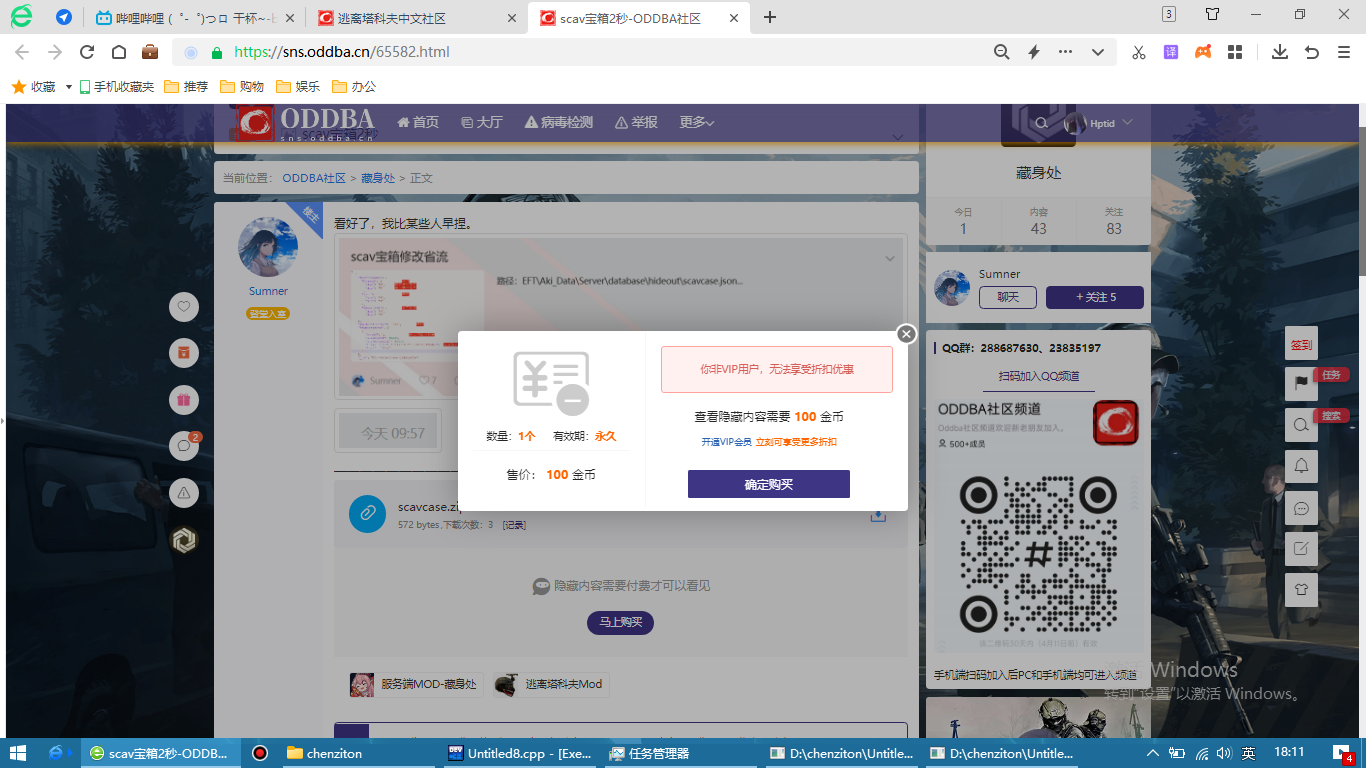Collapse the scav宝箱修改省流 content panel chevron
Screen dimensions: 1366x768
pyautogui.click(x=889, y=258)
